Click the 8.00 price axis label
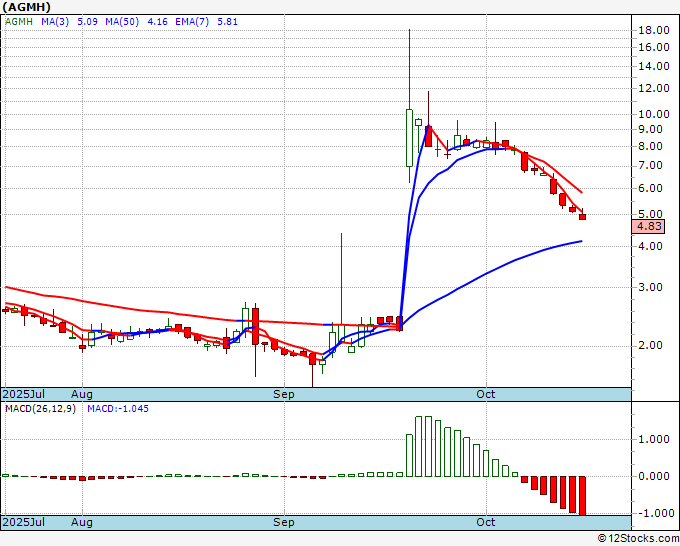 point(651,147)
